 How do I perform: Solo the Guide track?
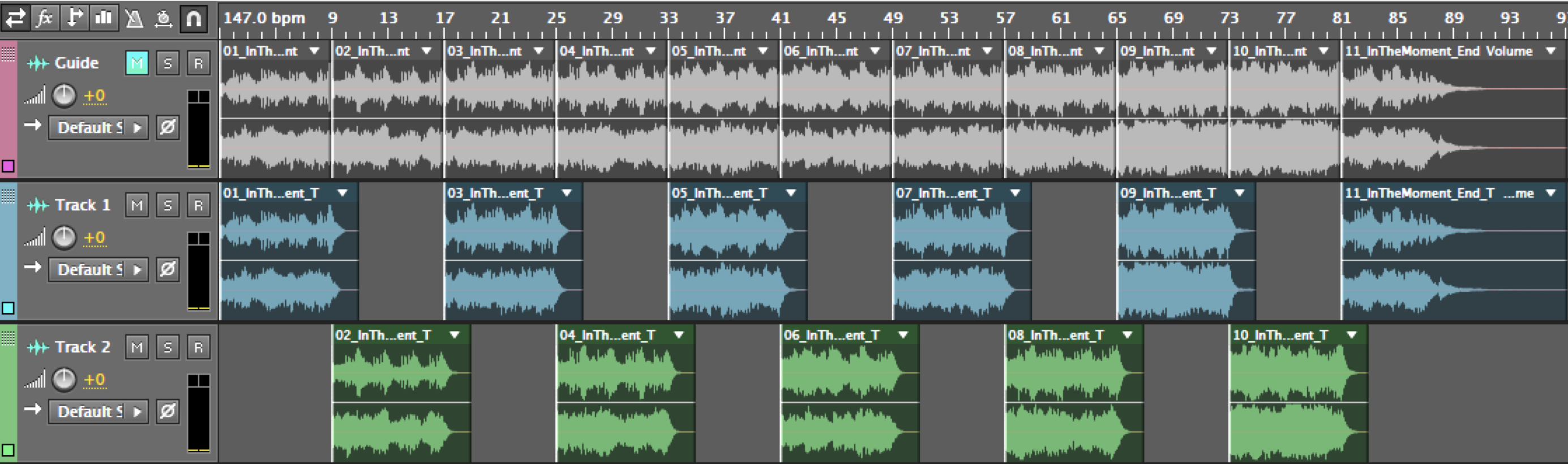(x=168, y=63)
